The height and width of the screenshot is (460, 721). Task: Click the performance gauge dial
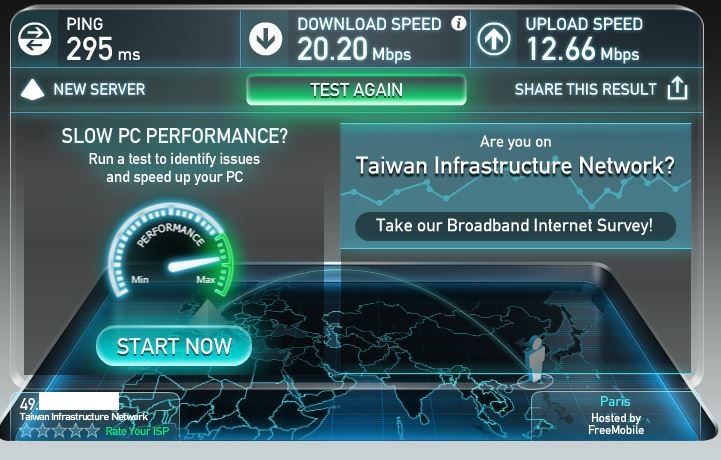[x=171, y=250]
